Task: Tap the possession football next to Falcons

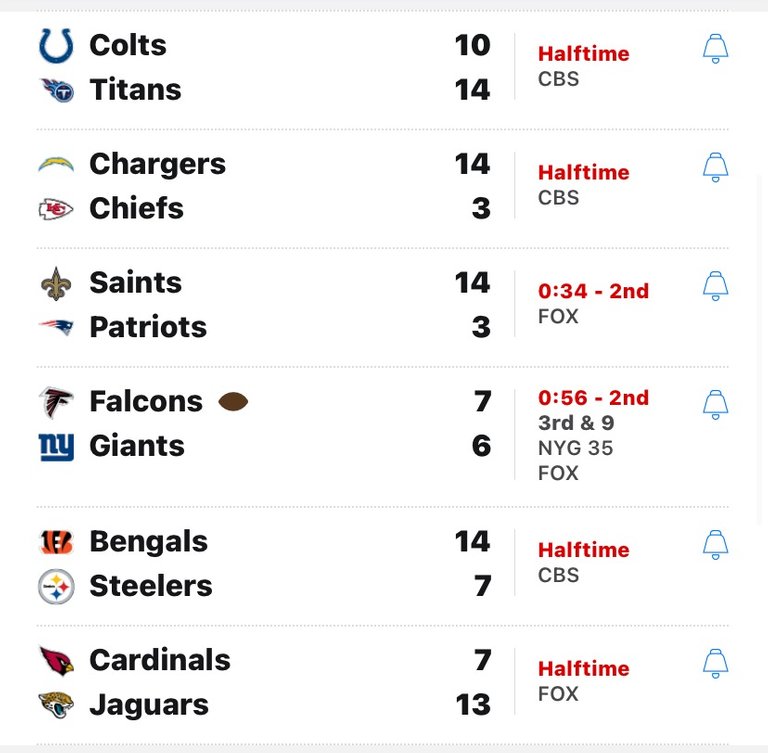Action: click(233, 402)
